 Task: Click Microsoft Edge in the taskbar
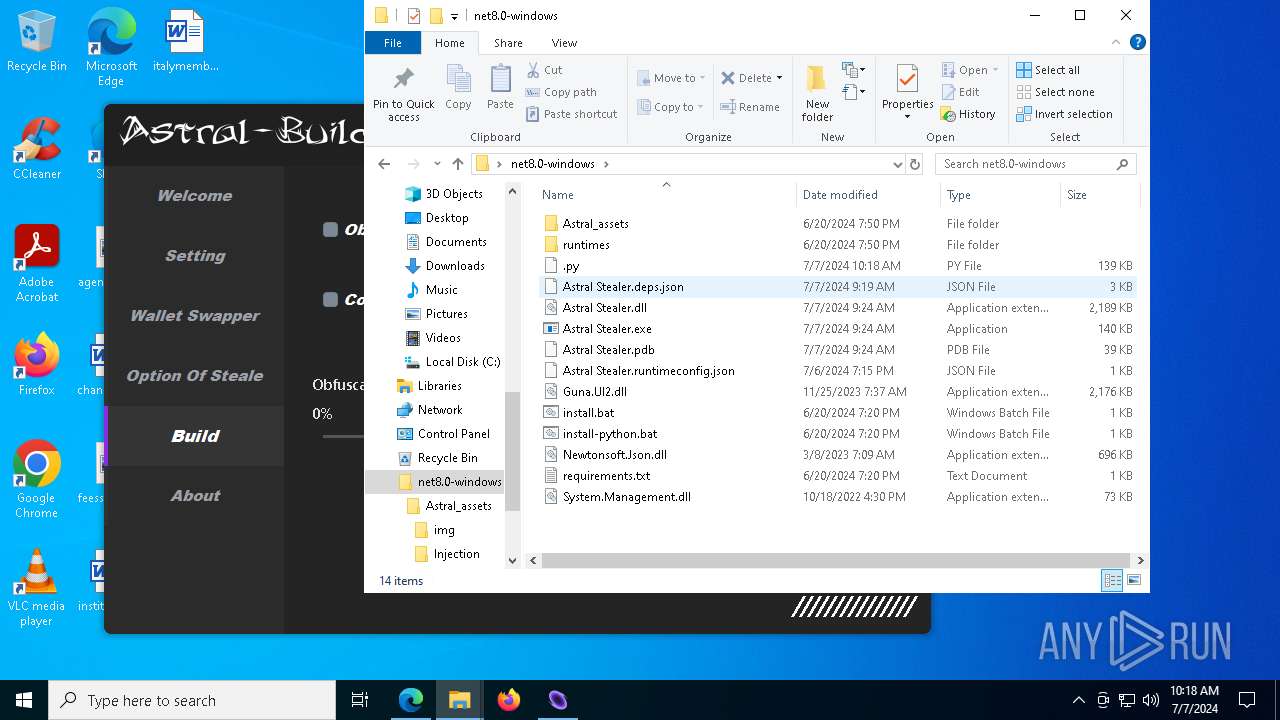(411, 700)
